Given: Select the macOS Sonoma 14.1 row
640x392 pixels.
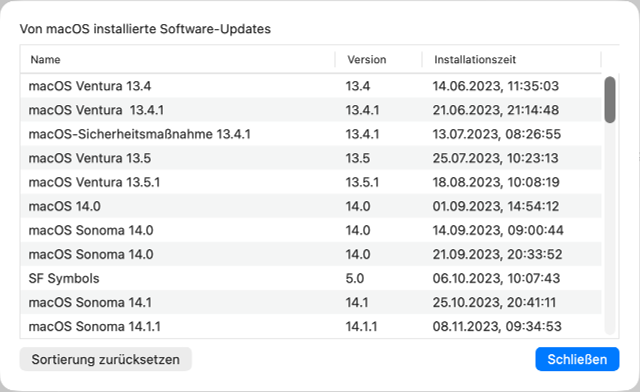Looking at the screenshot, I should click(311, 303).
